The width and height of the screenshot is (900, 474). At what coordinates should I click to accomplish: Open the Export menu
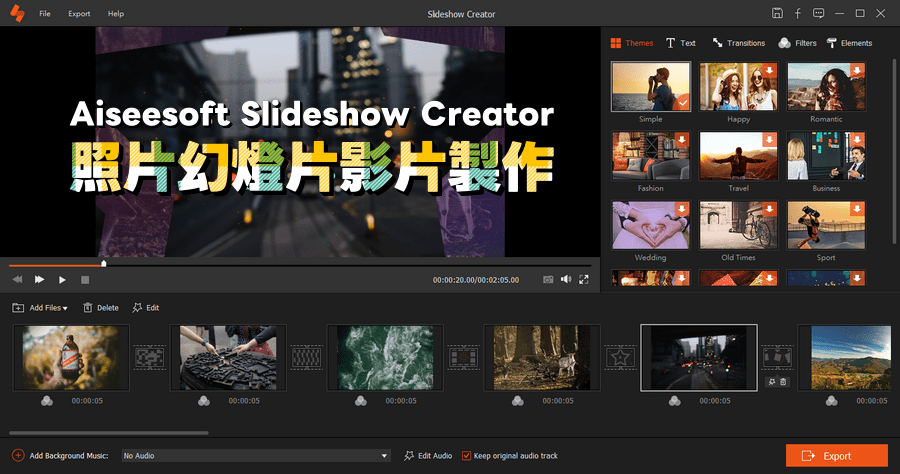click(x=79, y=13)
